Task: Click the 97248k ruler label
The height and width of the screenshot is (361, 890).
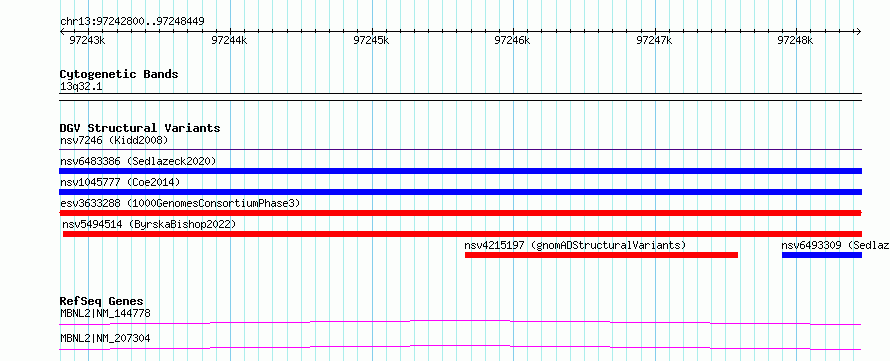Action: pos(795,40)
